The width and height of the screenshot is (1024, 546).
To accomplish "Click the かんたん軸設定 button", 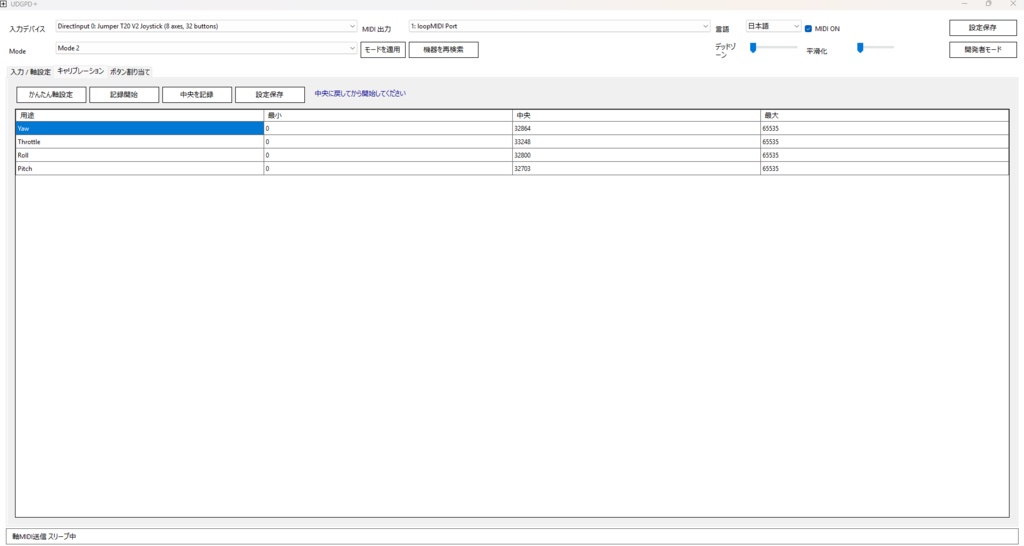I will click(x=51, y=95).
